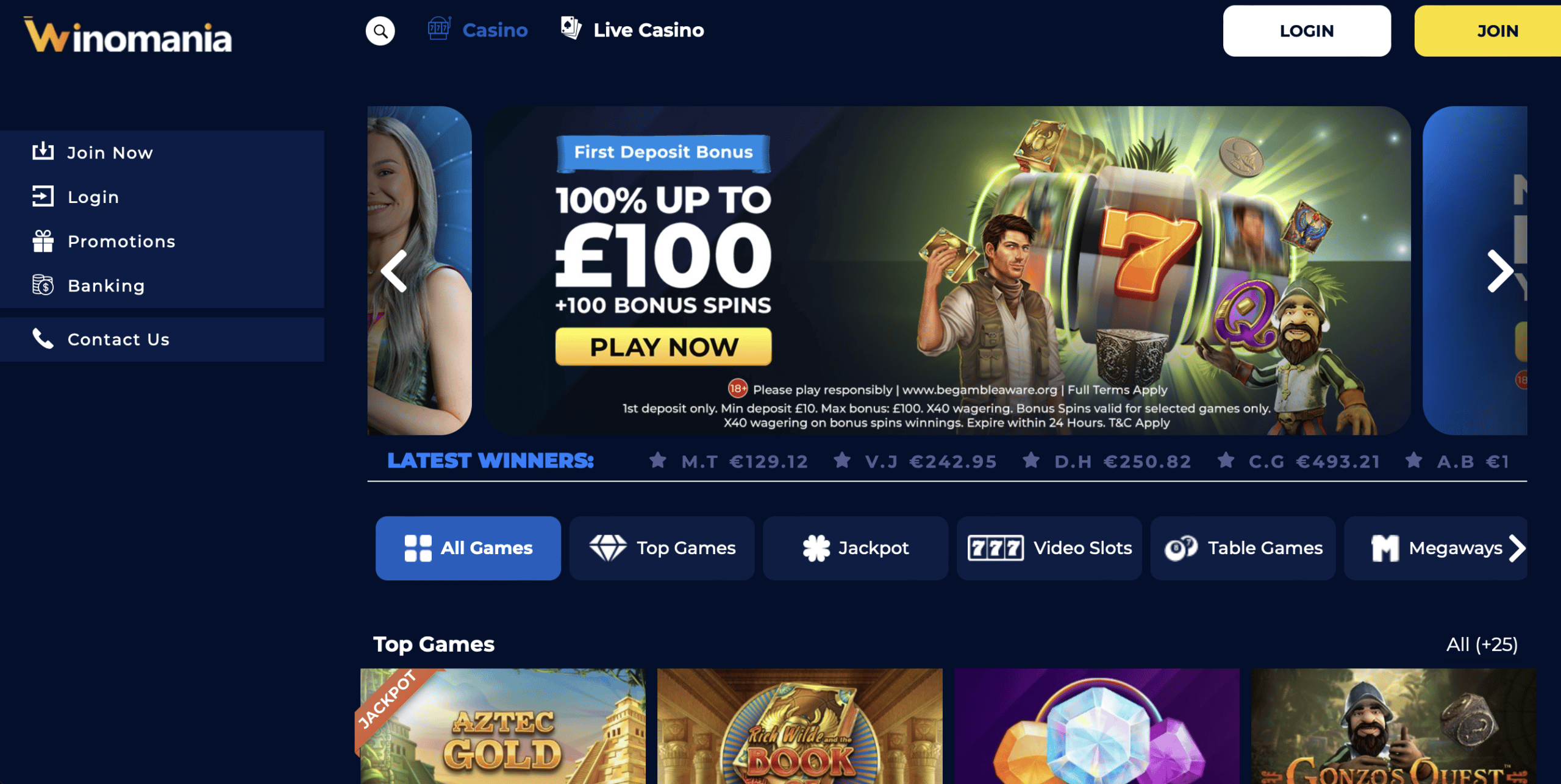Viewport: 1561px width, 784px height.
Task: Click the Promotions gift icon
Action: [x=43, y=241]
